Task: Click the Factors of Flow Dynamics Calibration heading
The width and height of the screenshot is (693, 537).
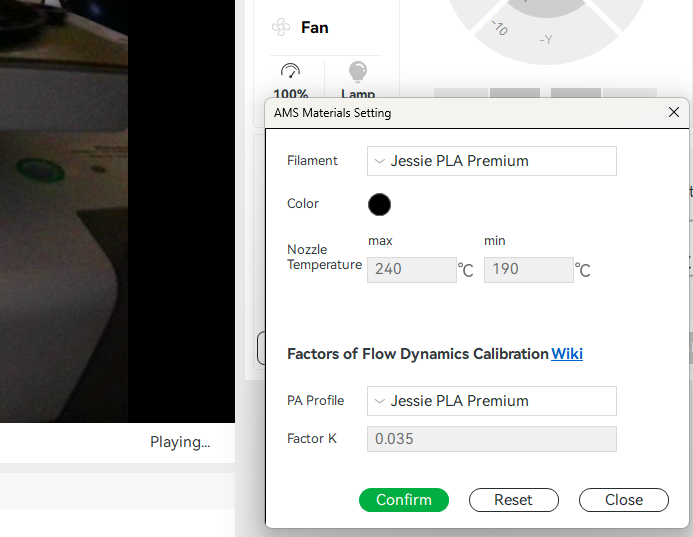Action: tap(418, 354)
